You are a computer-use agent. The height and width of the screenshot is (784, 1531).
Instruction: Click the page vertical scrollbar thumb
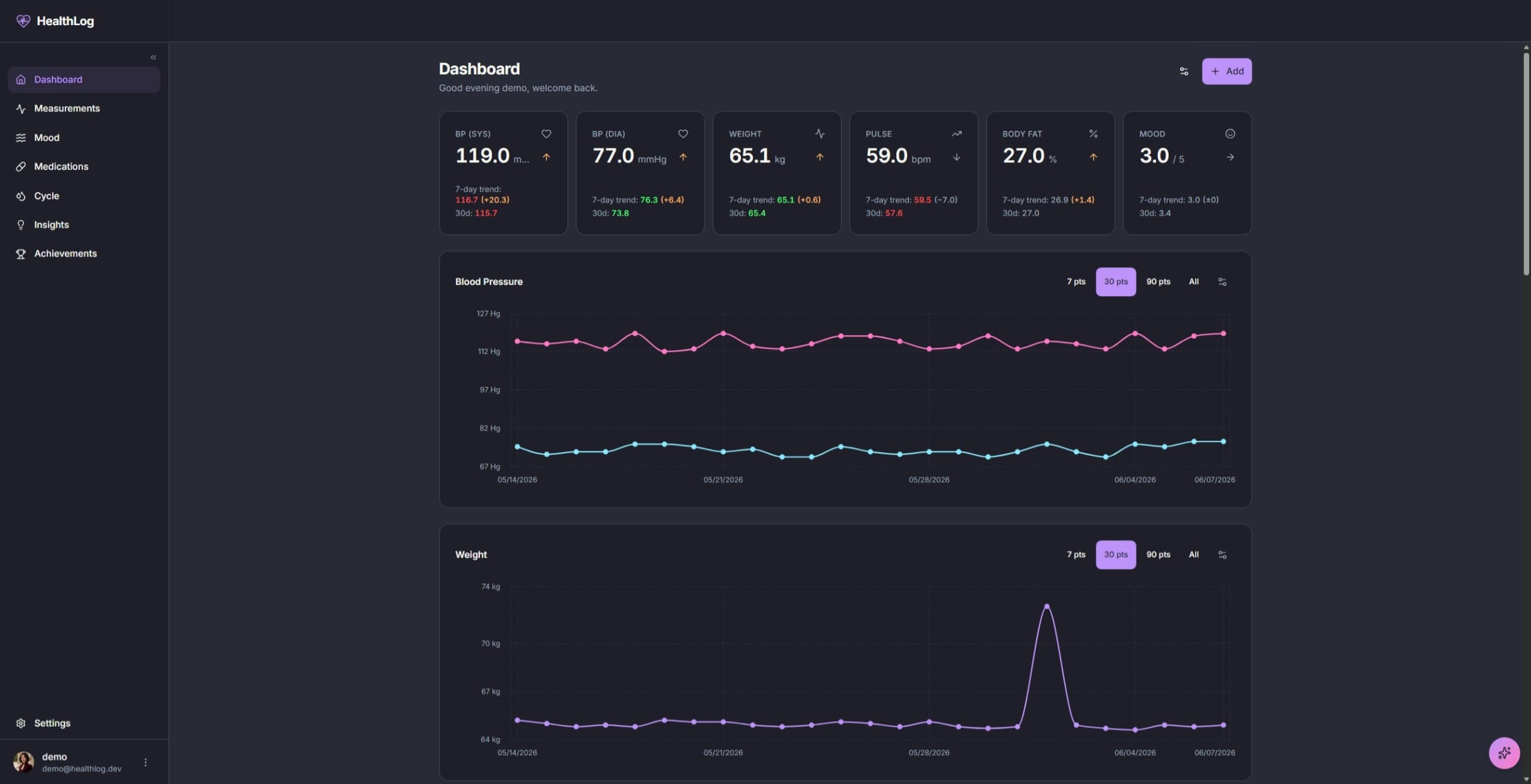coord(1526,163)
